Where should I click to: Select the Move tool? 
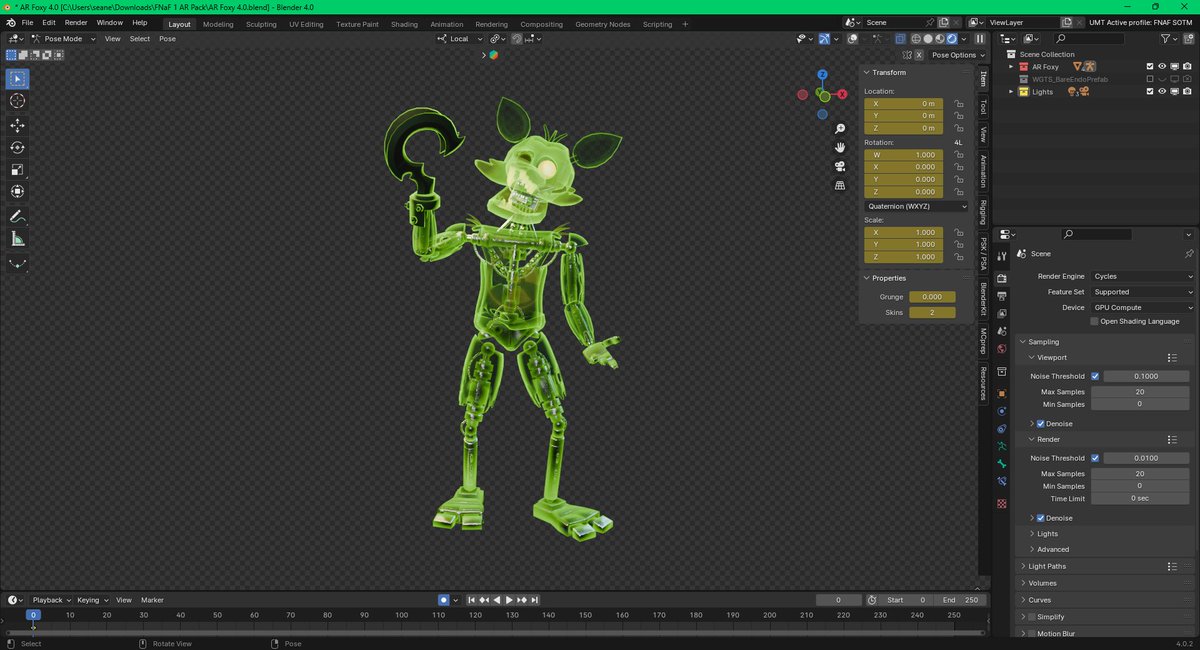pyautogui.click(x=18, y=125)
